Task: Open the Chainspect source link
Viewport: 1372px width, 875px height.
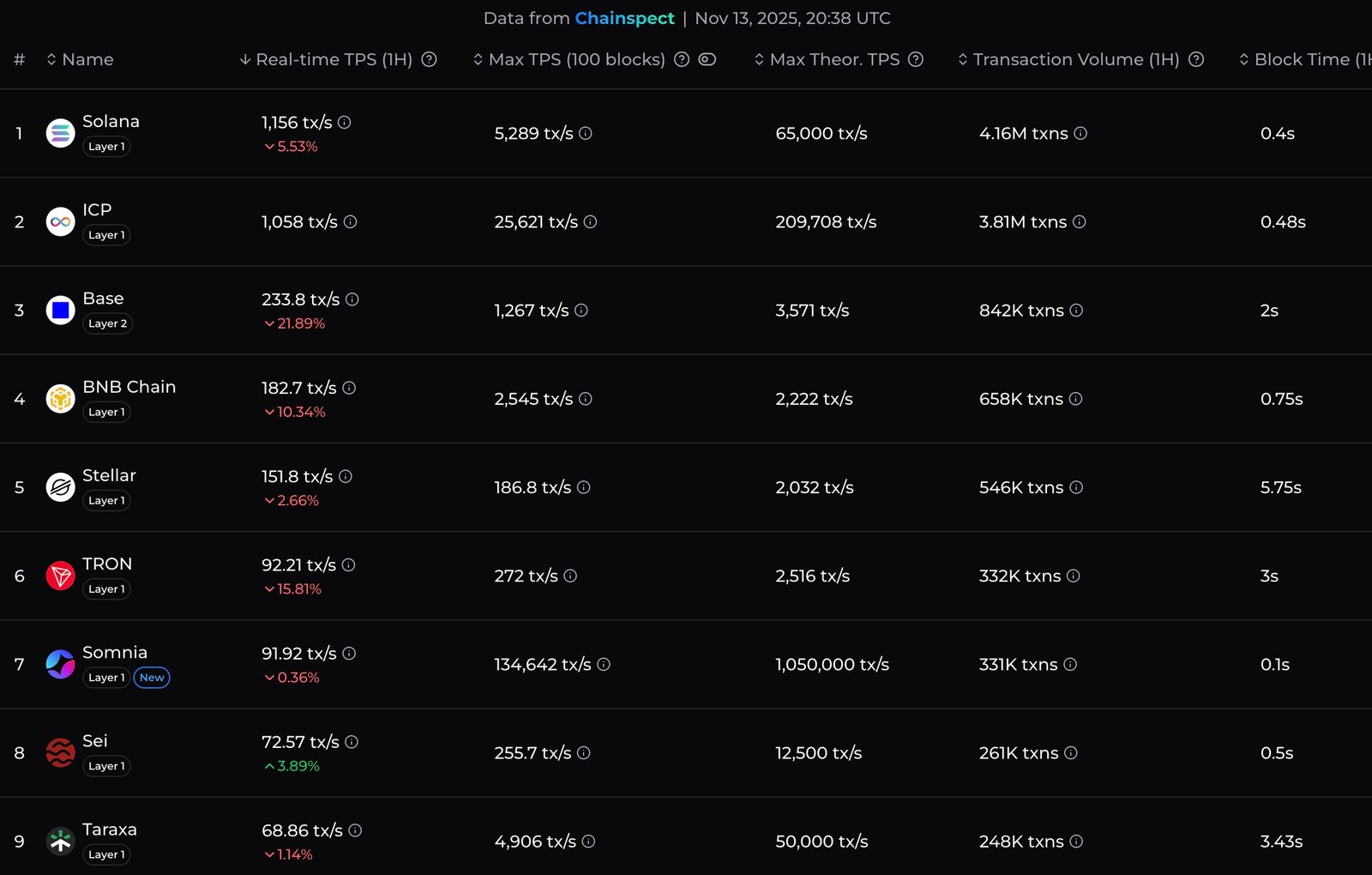Action: [x=624, y=18]
